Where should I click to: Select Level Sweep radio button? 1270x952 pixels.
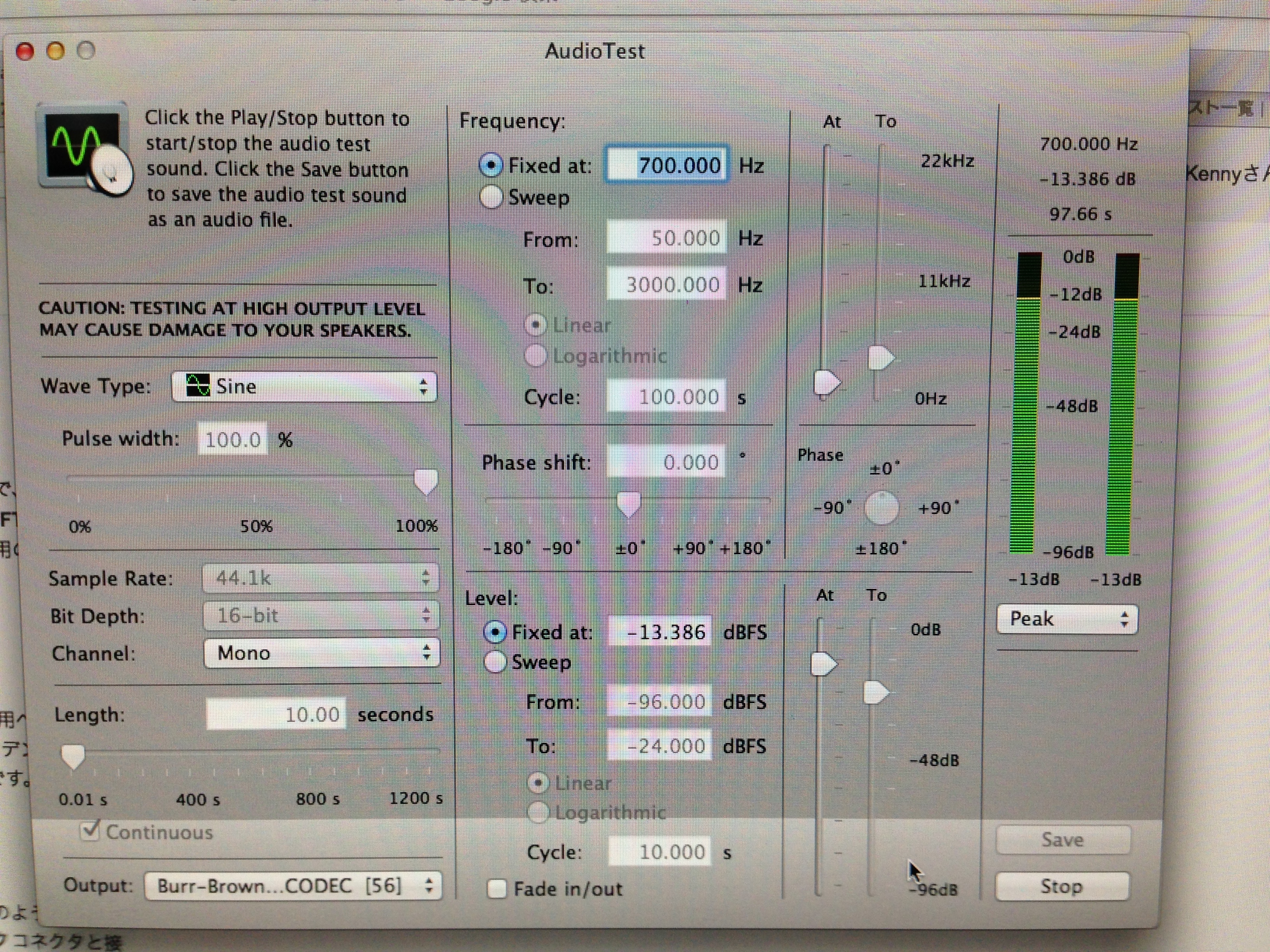click(x=495, y=661)
